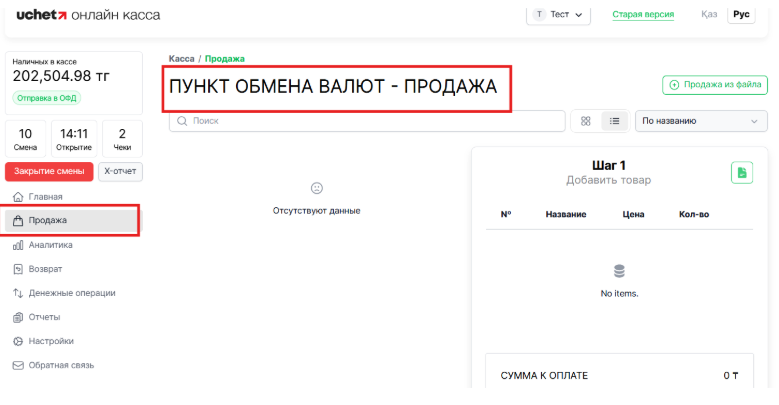
Task: Click the documents icon beside Отчеты
Action: 18,317
